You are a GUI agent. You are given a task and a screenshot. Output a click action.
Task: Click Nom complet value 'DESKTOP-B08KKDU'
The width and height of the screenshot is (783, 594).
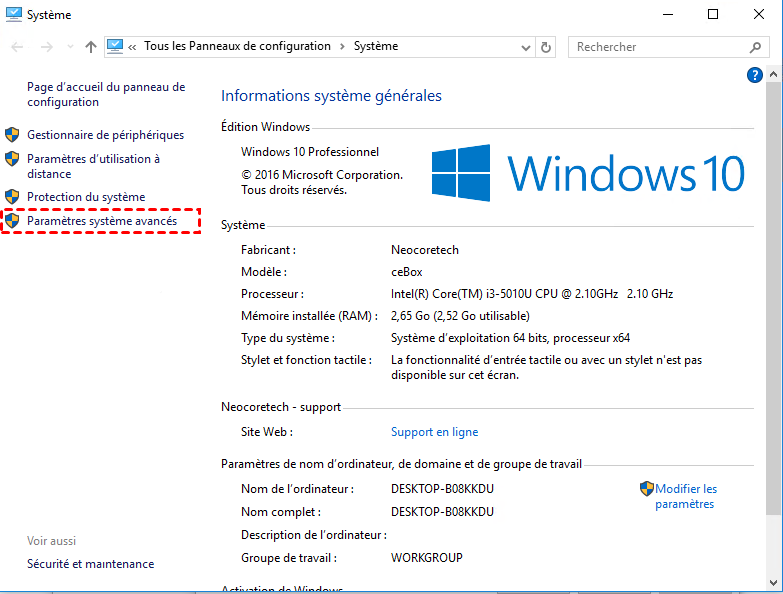[x=442, y=512]
